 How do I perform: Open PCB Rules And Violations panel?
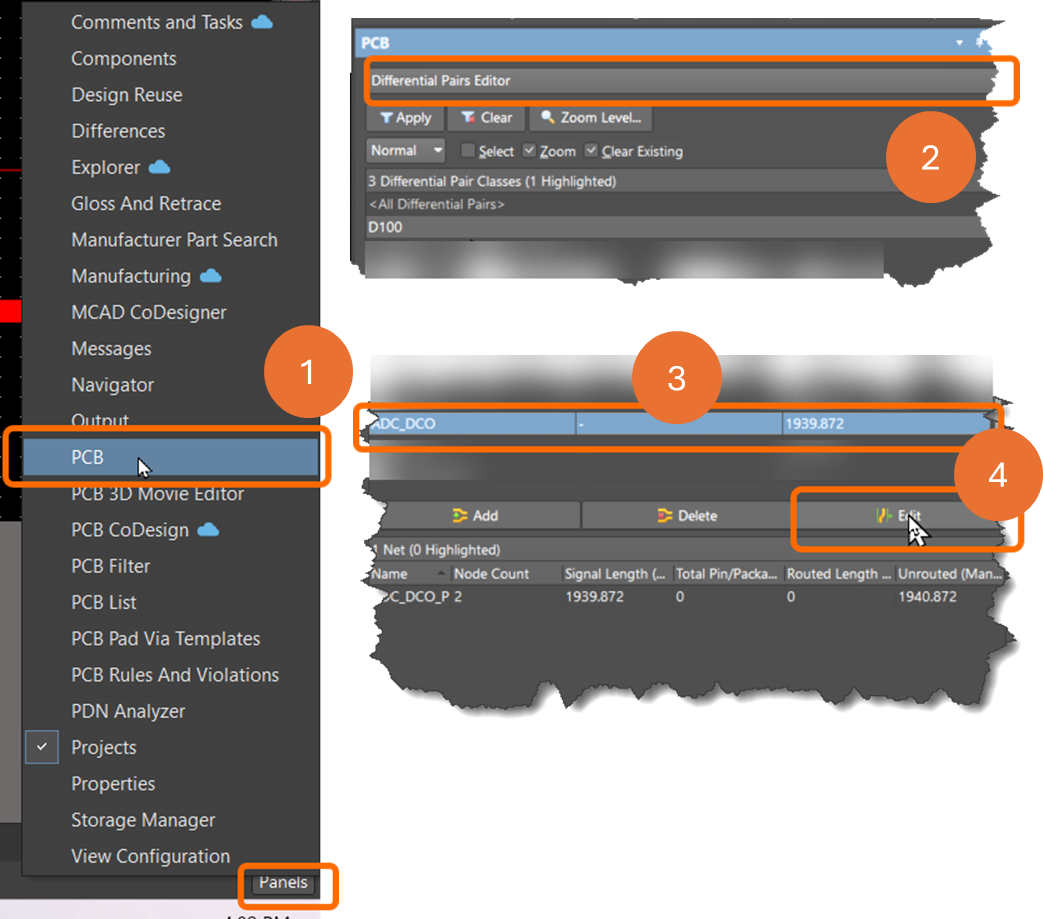[x=175, y=675]
